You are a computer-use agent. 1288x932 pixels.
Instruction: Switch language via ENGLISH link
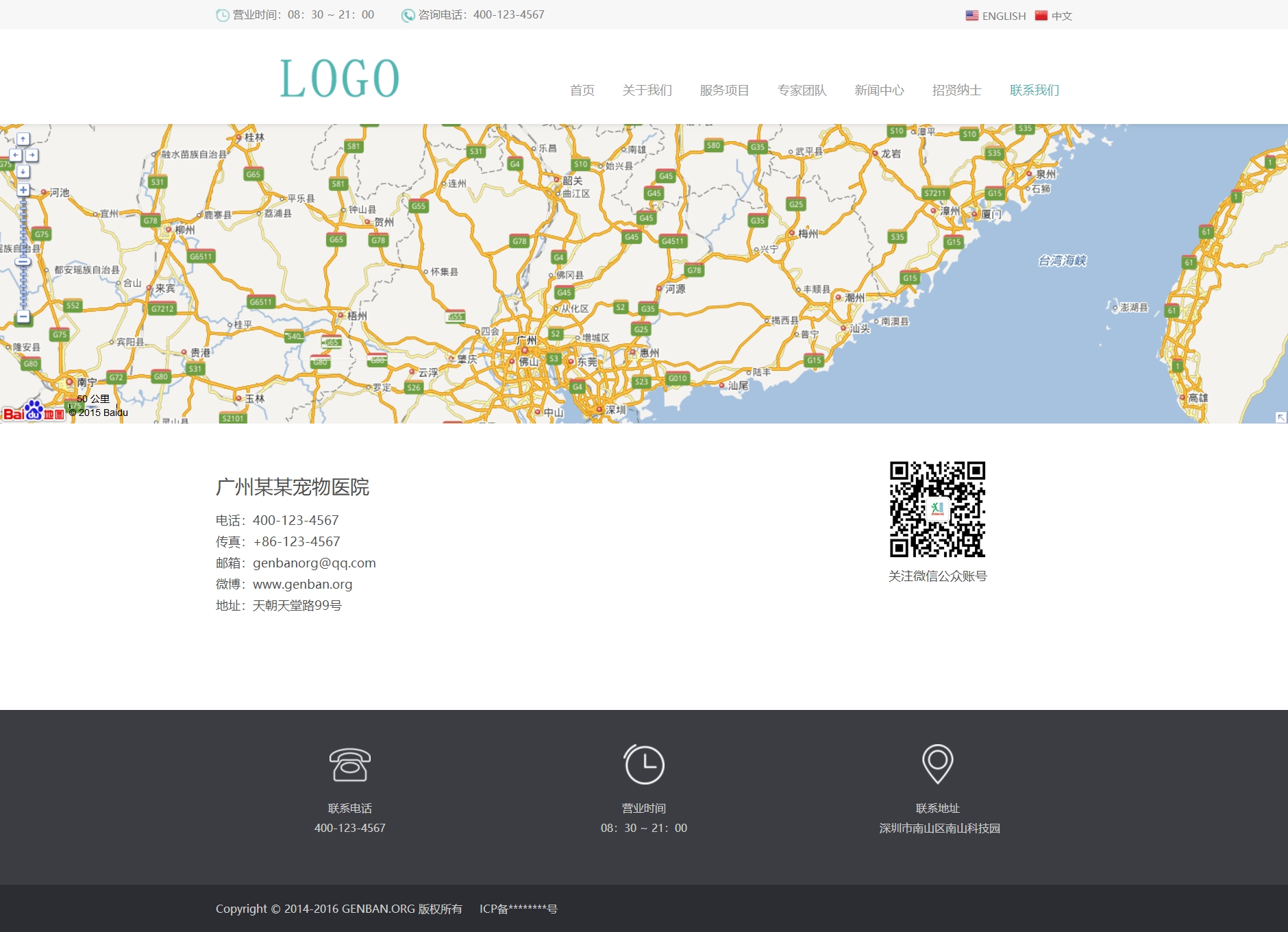(1003, 16)
